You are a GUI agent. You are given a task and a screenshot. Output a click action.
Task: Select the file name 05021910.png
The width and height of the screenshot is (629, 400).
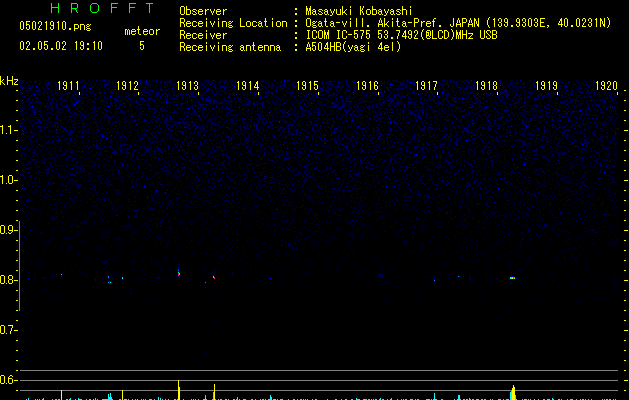55,26
